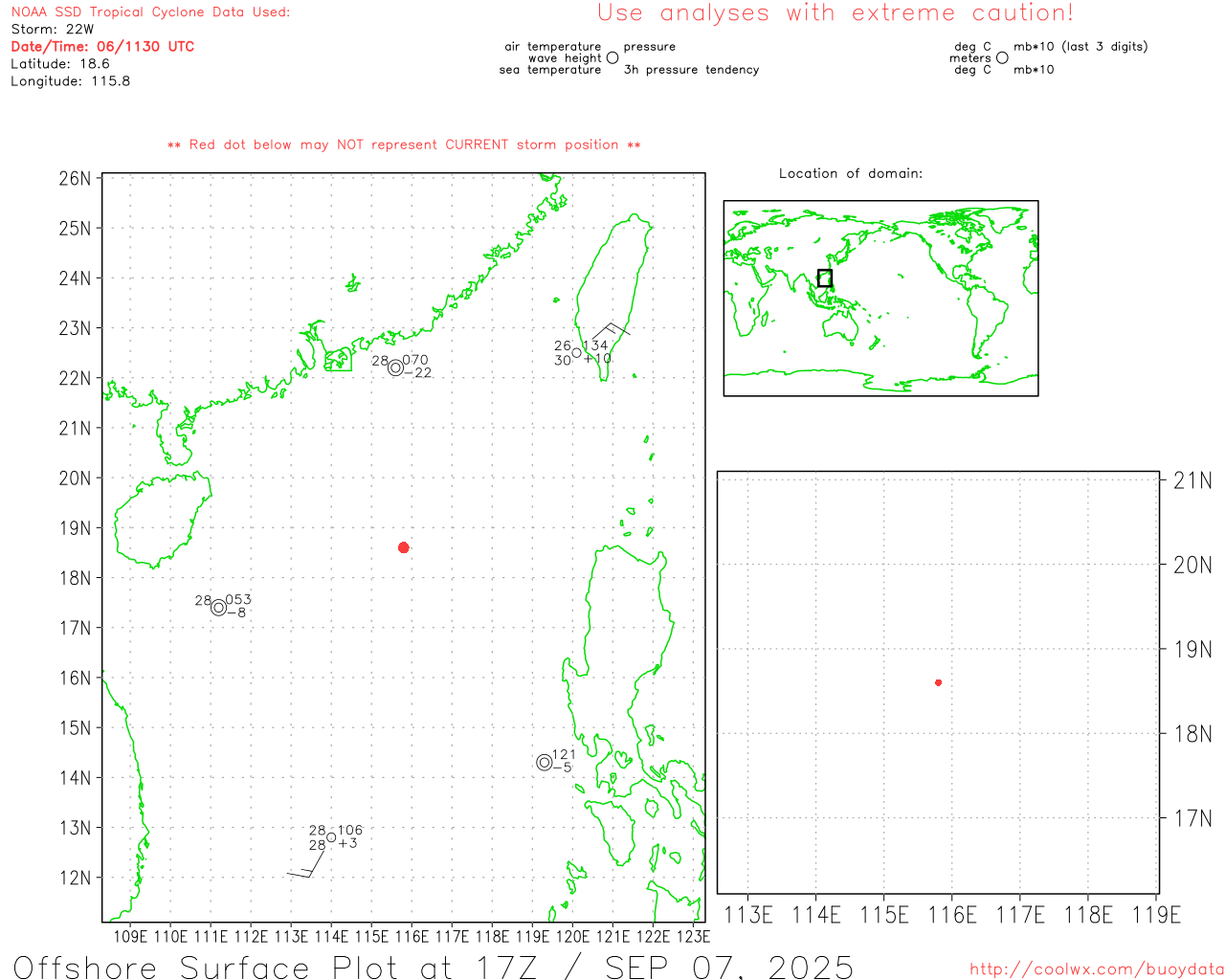
Task: Click the station circle labeled 134 near Taiwan
Action: click(x=577, y=353)
